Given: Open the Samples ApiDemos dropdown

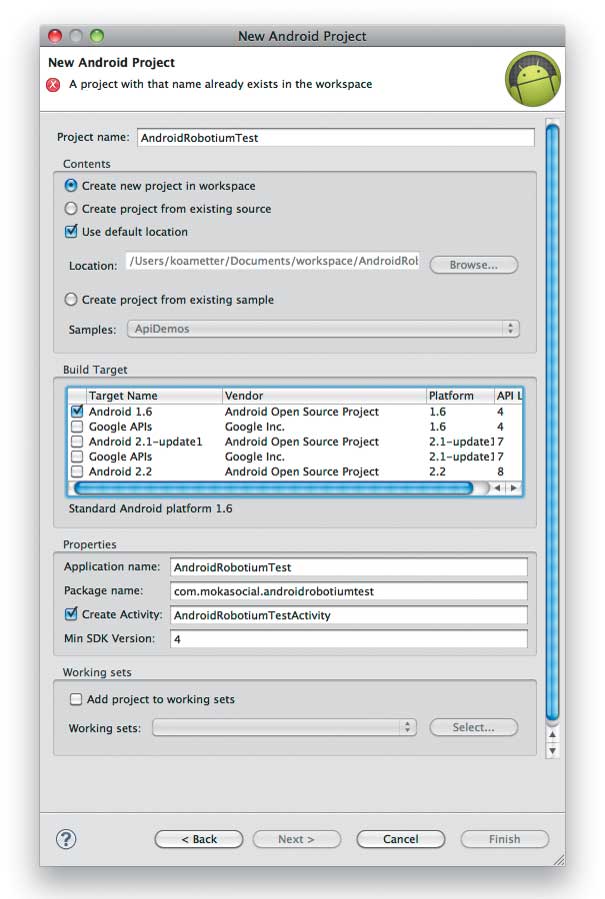Looking at the screenshot, I should pyautogui.click(x=323, y=329).
